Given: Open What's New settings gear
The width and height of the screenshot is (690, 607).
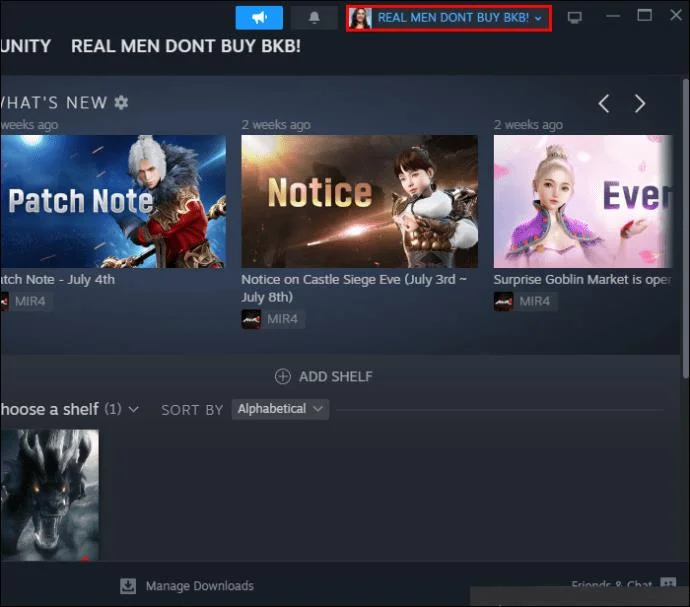Looking at the screenshot, I should (x=121, y=103).
